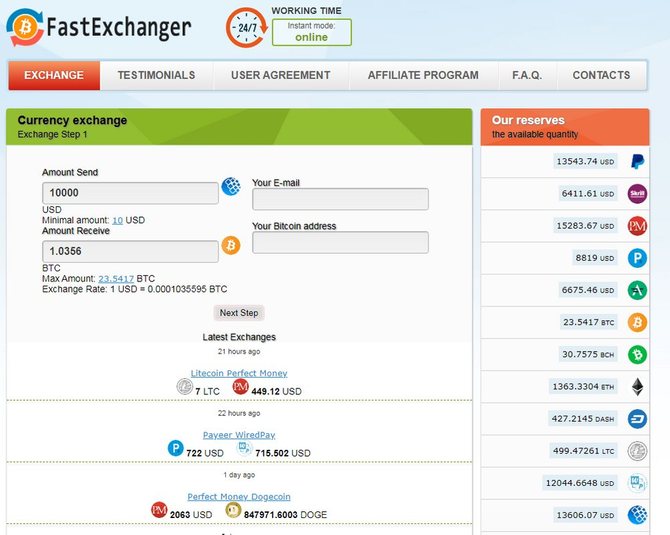Open the Perfect Money Dogecoin exchange link

click(239, 497)
